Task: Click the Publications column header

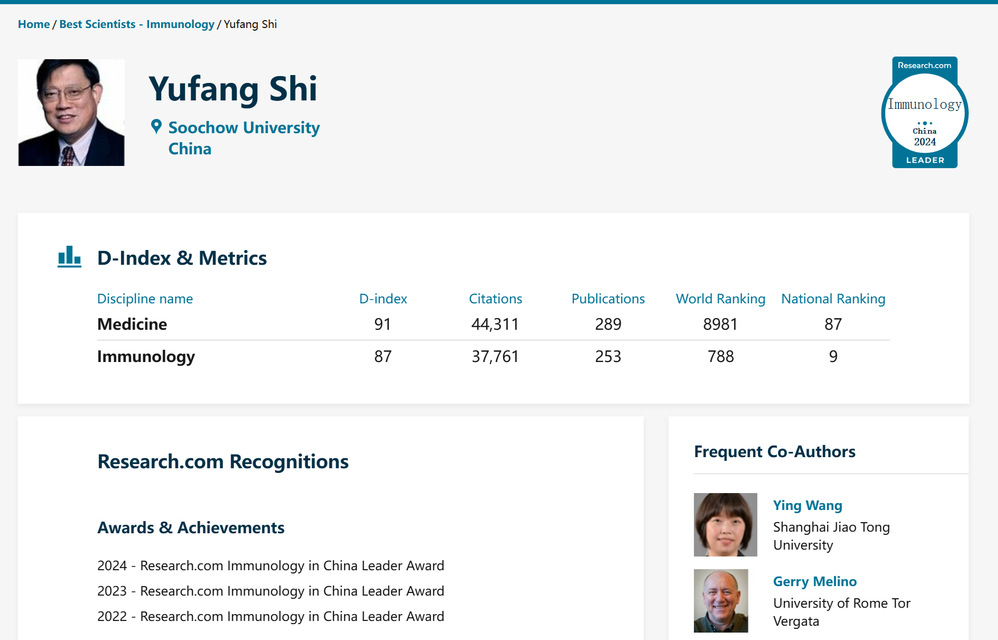Action: click(x=608, y=298)
